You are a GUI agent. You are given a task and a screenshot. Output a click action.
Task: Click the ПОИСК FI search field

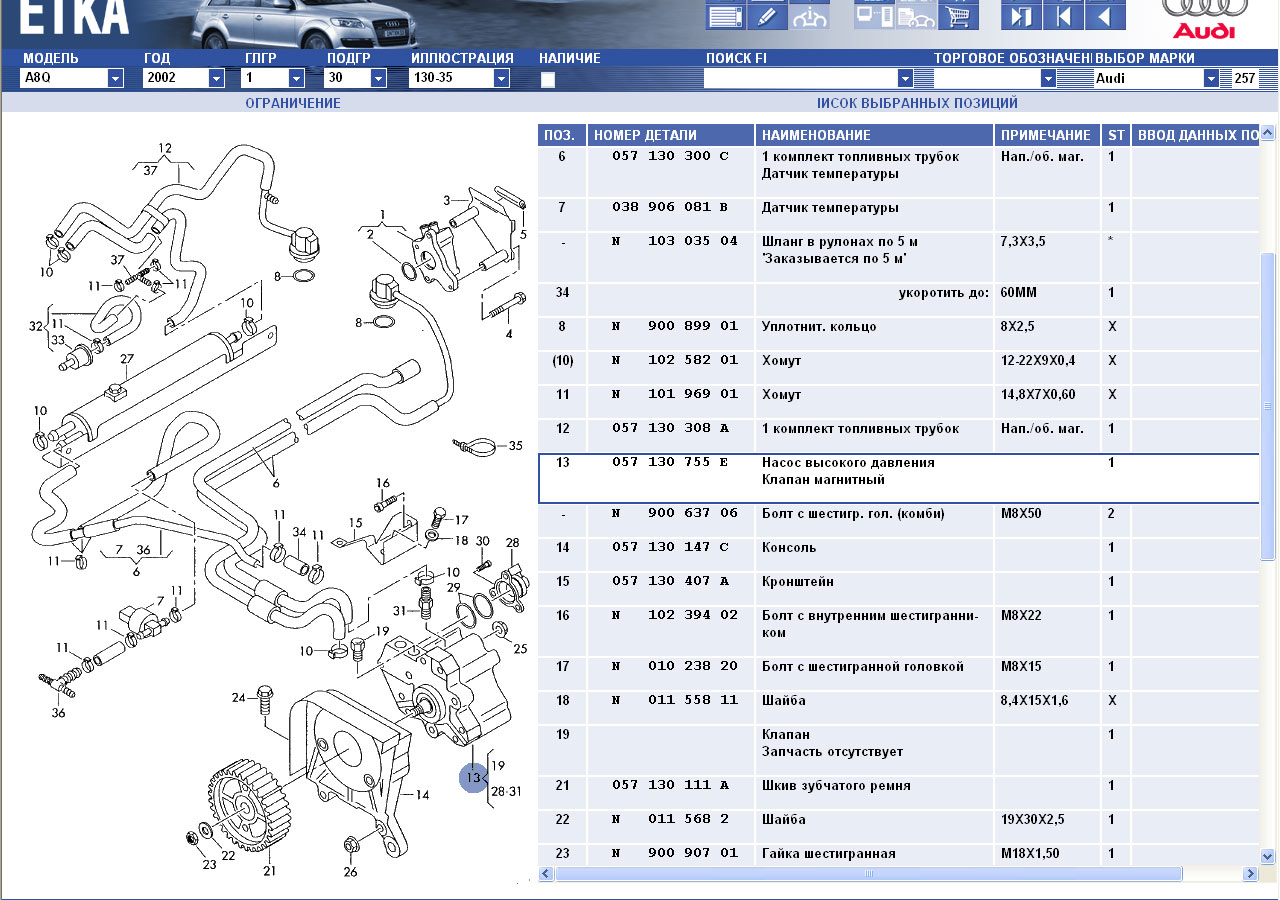pos(800,78)
